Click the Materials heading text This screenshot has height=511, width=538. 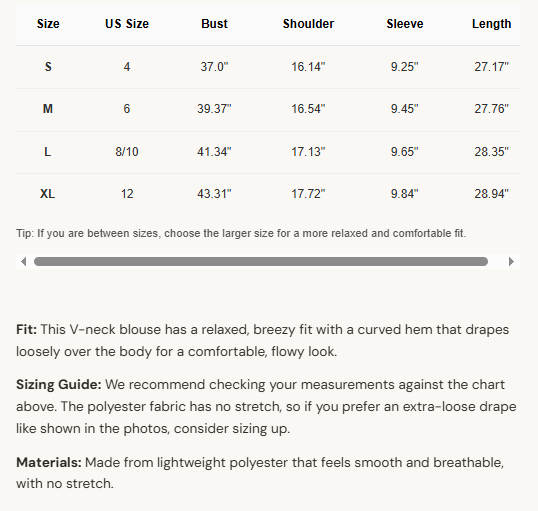tap(49, 463)
